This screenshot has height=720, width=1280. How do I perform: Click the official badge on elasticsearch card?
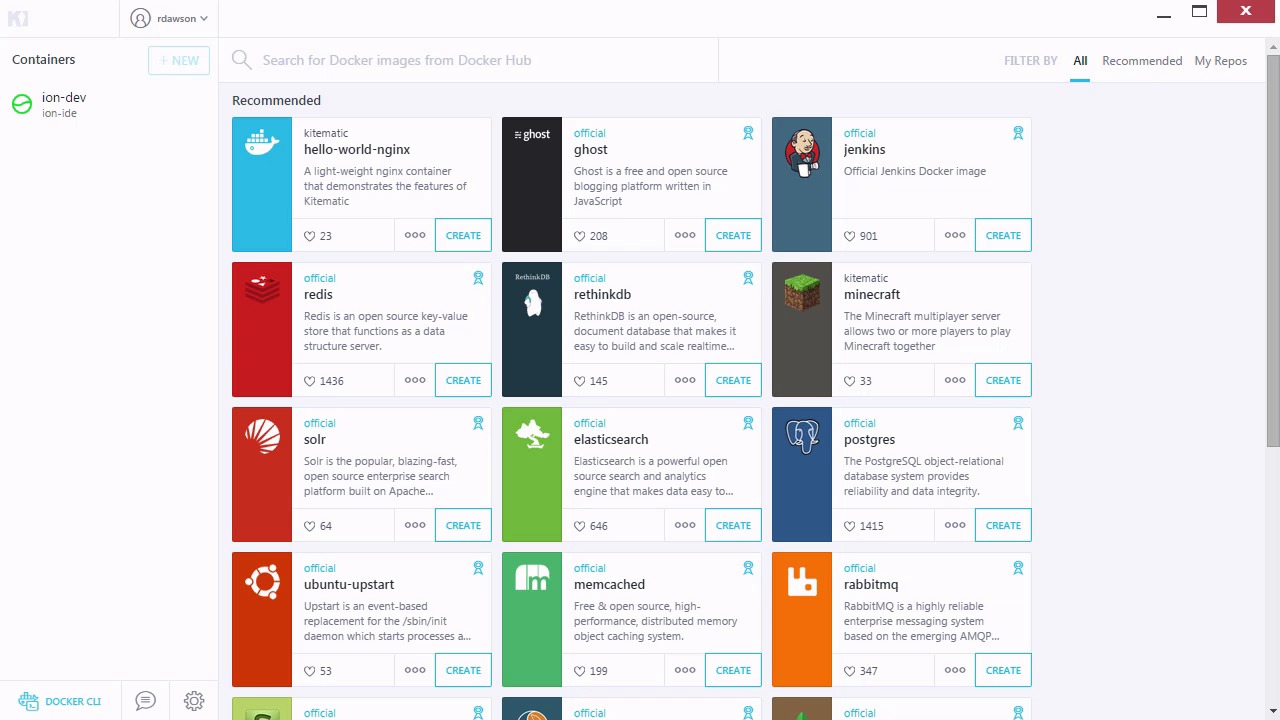point(748,423)
